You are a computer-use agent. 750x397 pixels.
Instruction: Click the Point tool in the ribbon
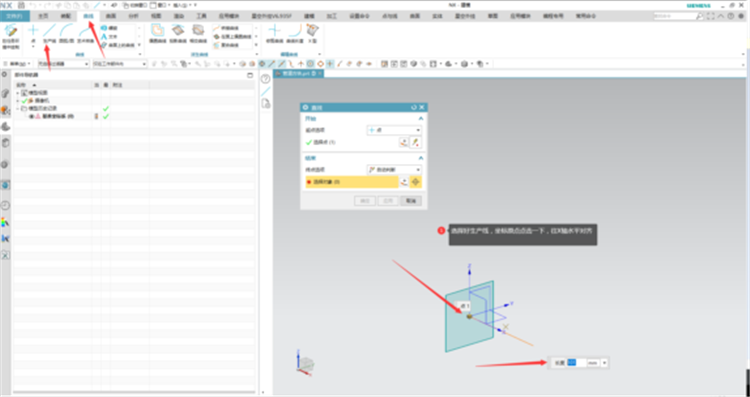[33, 34]
